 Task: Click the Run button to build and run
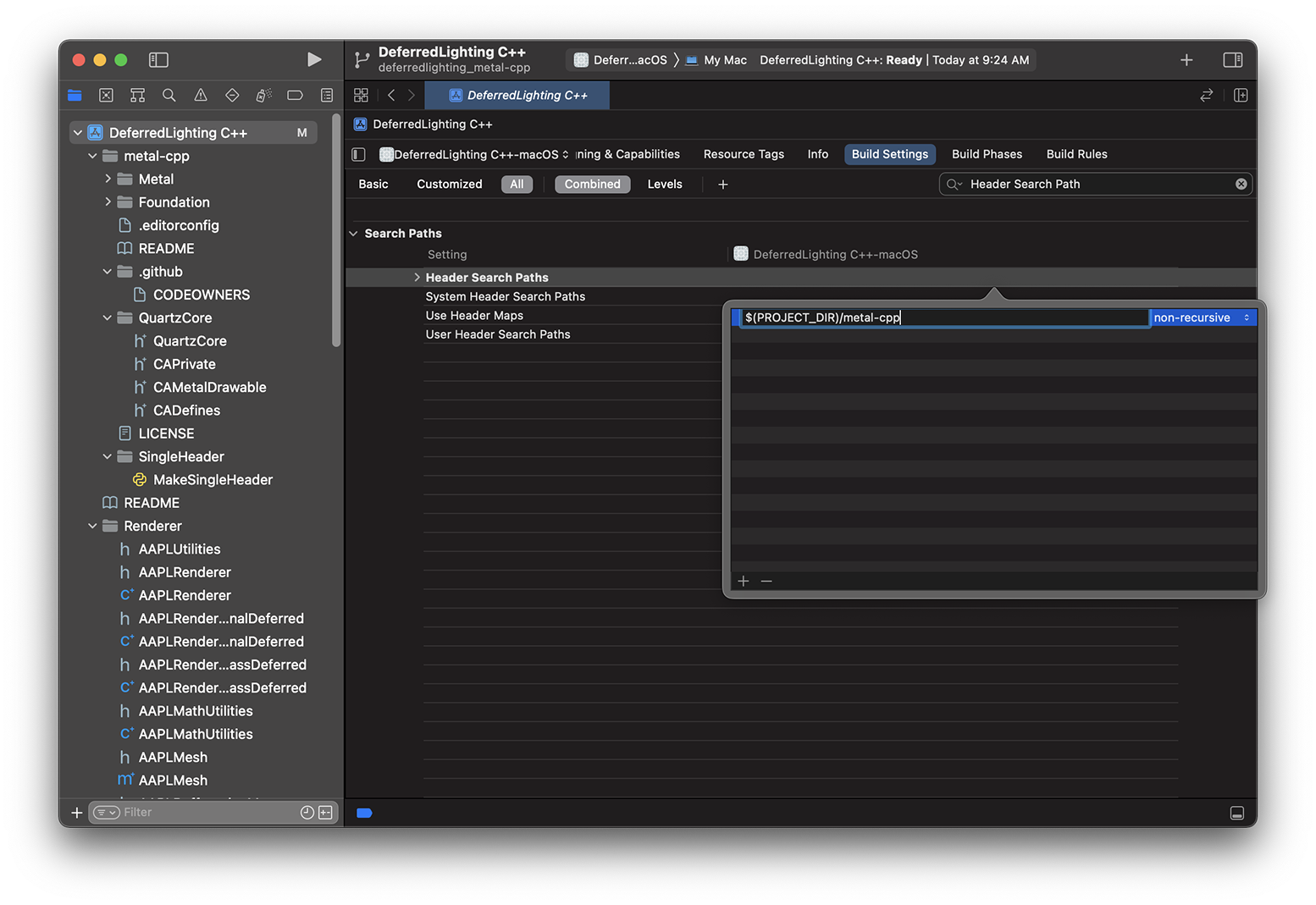[x=314, y=59]
